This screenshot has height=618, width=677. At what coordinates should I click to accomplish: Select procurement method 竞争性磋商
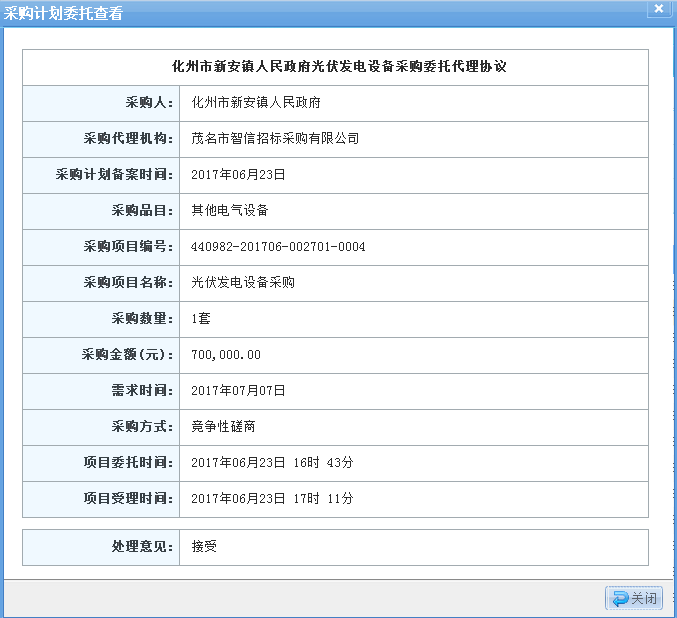pos(223,427)
